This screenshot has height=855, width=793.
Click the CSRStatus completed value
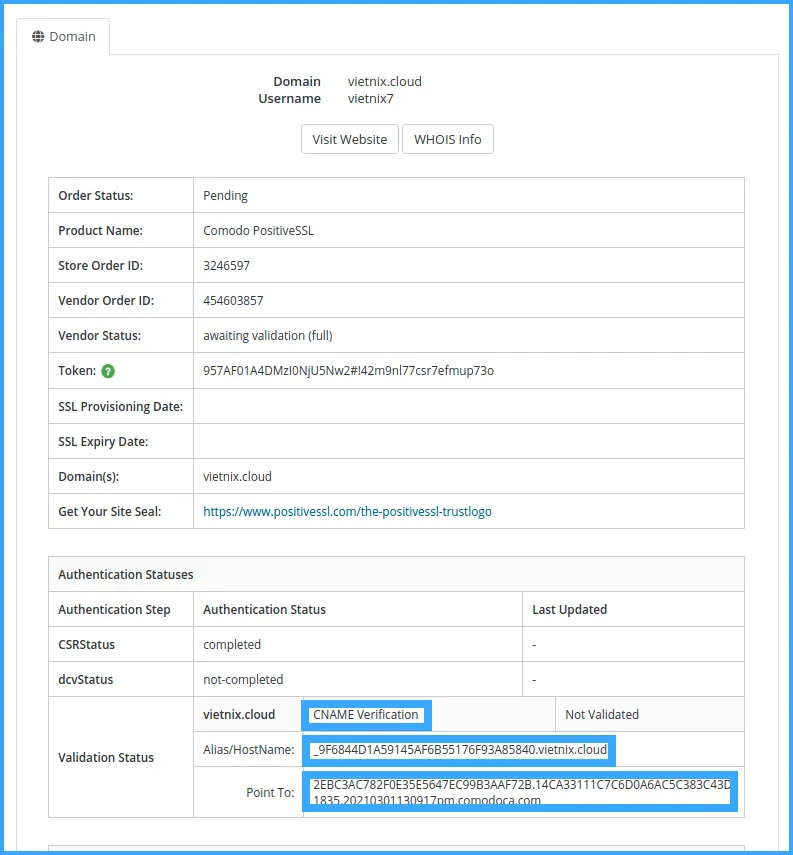232,645
